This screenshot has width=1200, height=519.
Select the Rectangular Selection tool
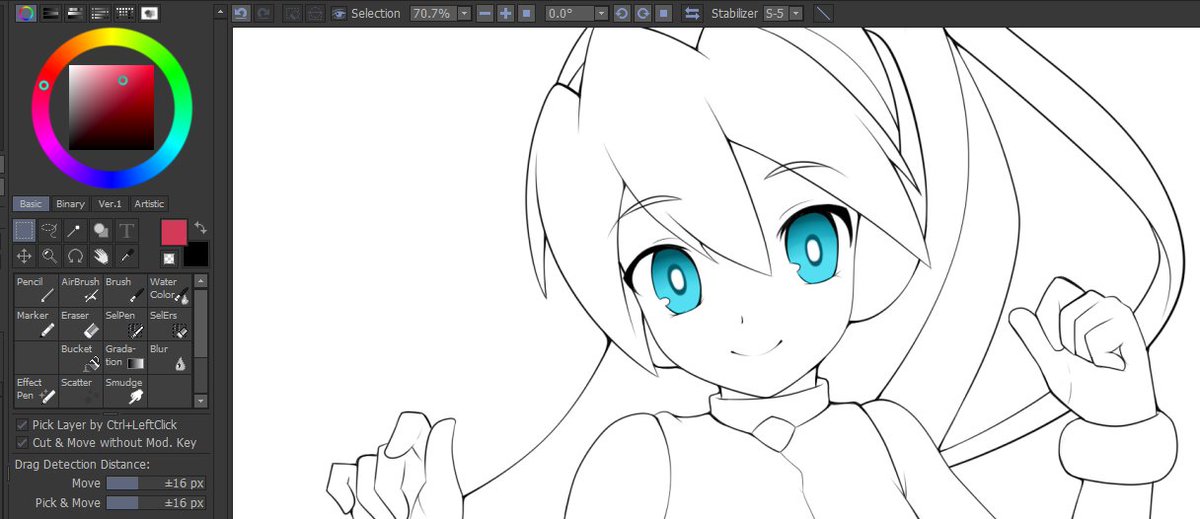tap(24, 231)
